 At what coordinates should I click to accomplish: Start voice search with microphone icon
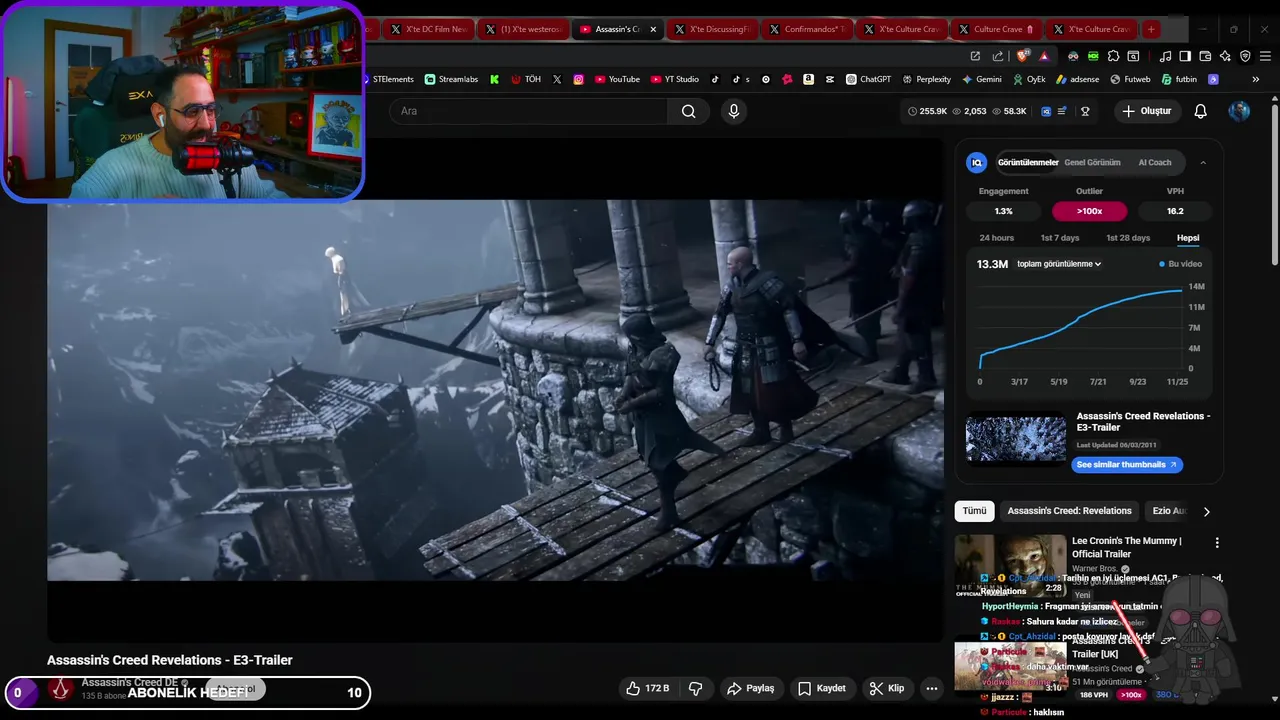click(x=734, y=111)
